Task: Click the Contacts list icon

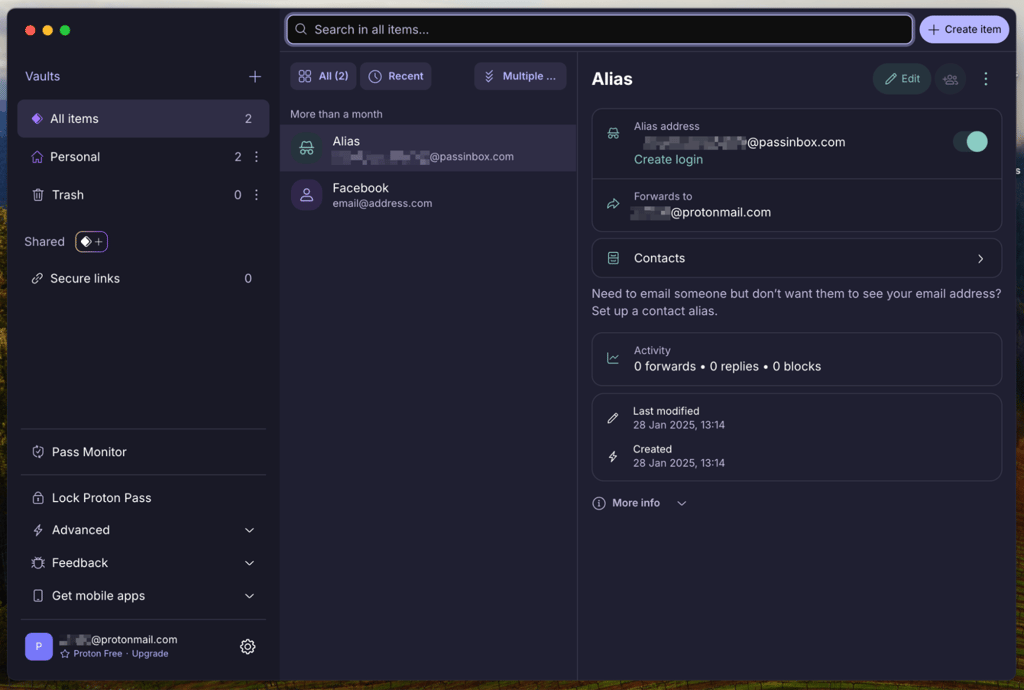Action: click(x=613, y=259)
